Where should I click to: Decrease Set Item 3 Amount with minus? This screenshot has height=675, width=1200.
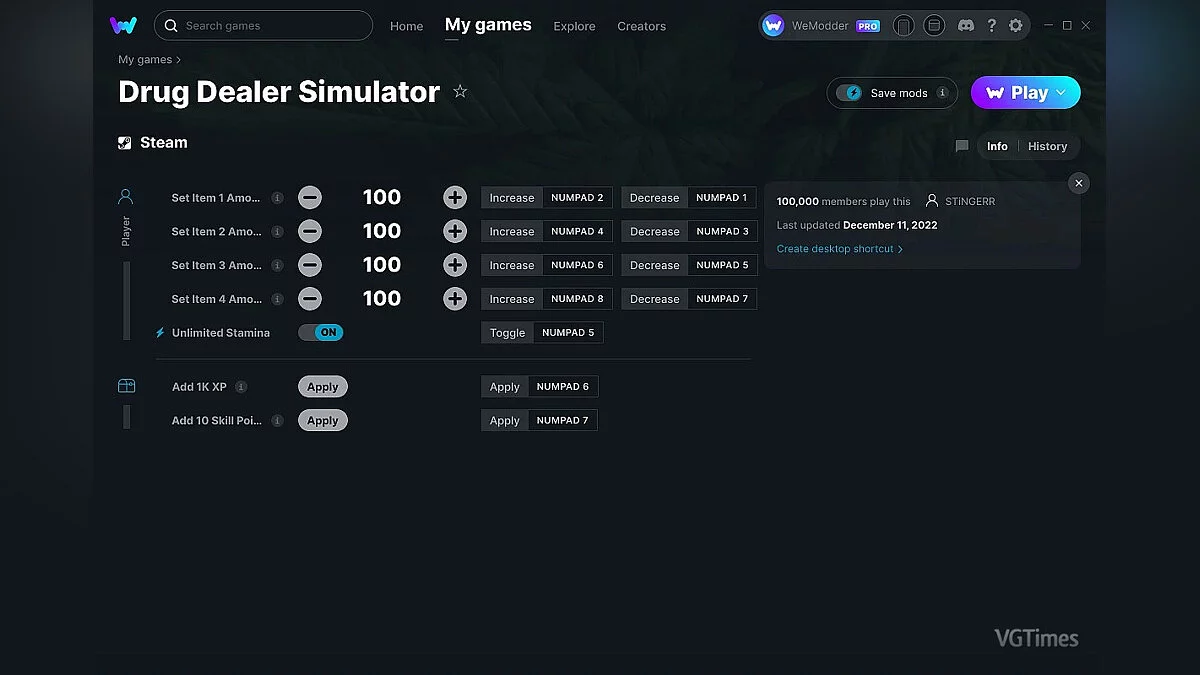tap(310, 265)
